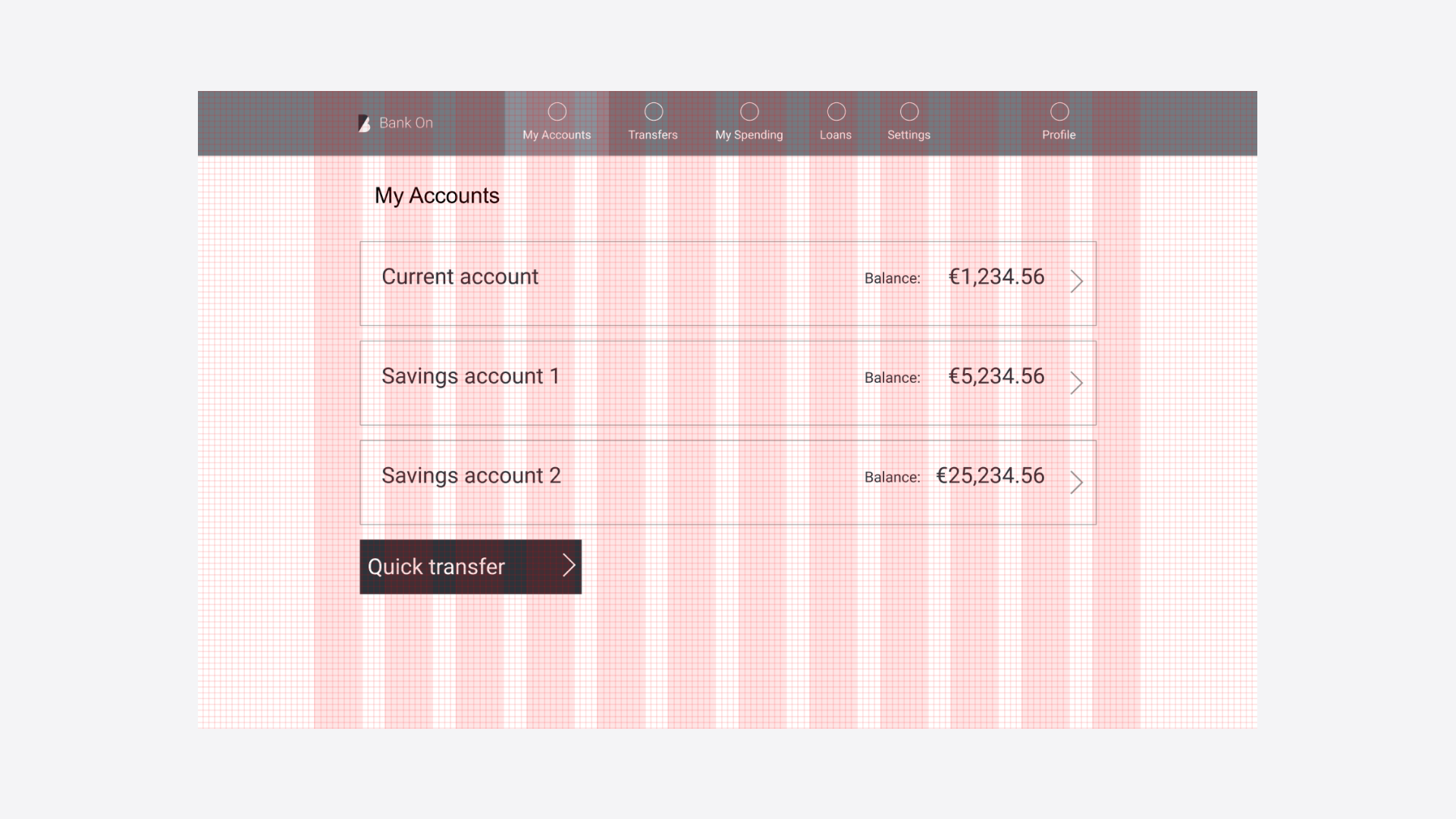Click the circle icon above Loans
The width and height of the screenshot is (1456, 819).
pos(836,111)
